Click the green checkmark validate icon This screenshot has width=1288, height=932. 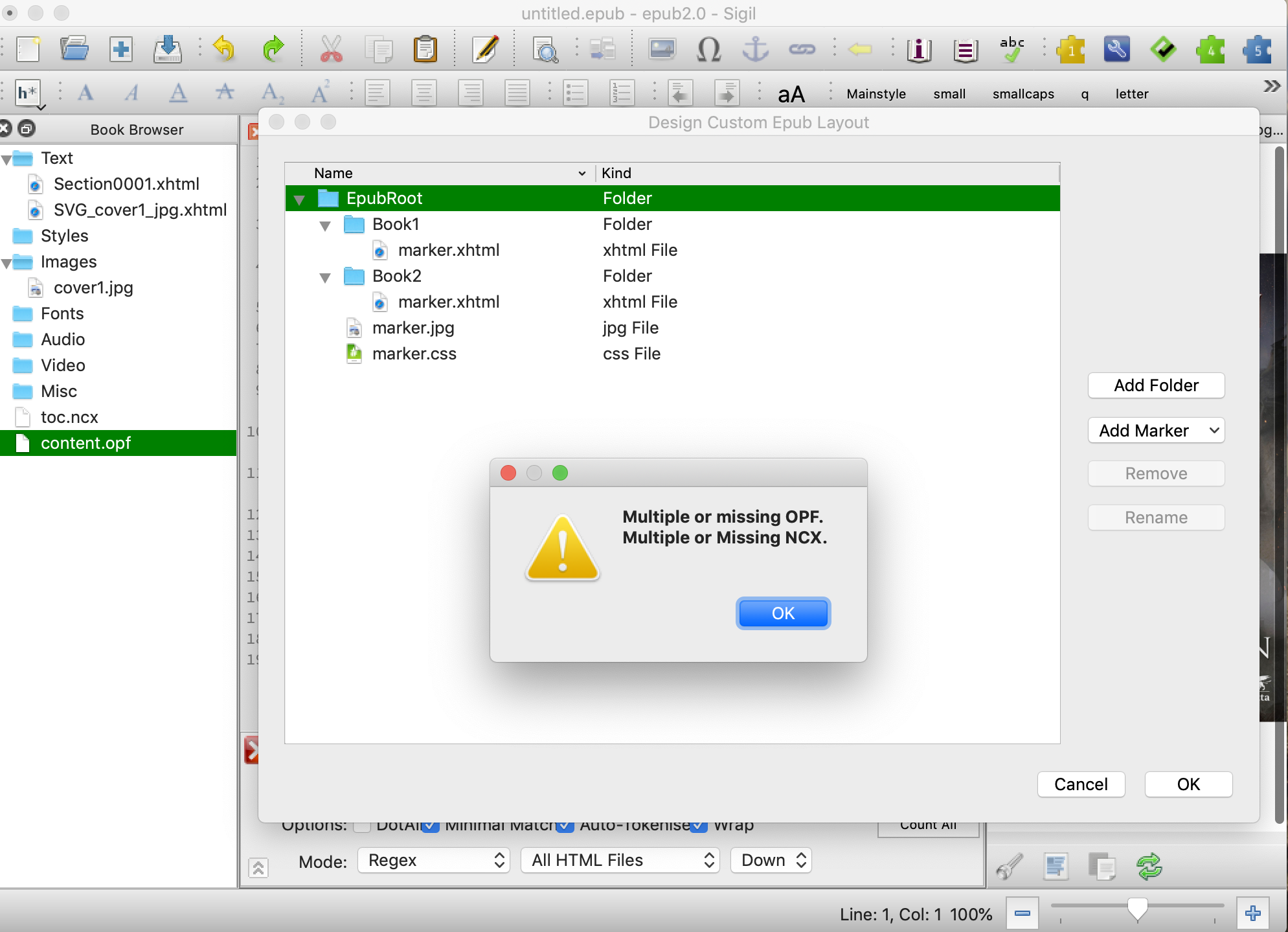(1164, 49)
